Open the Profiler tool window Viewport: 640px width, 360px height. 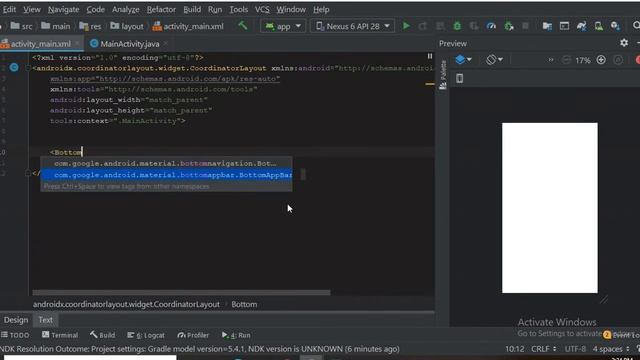click(193, 335)
